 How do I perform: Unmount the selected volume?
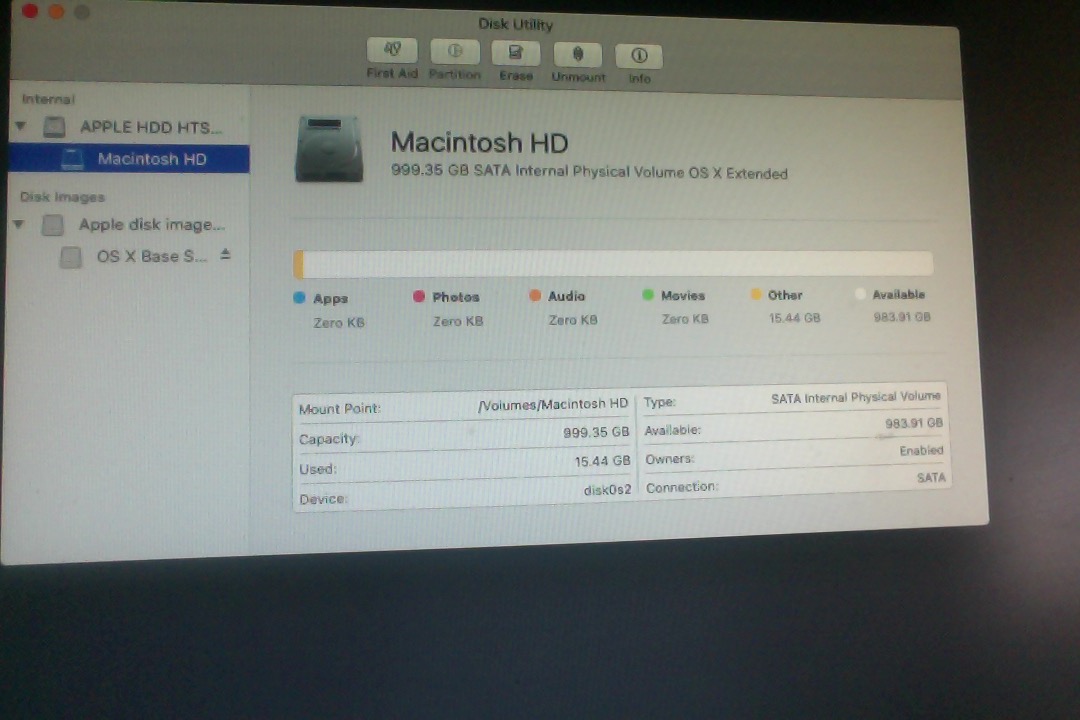pos(577,54)
